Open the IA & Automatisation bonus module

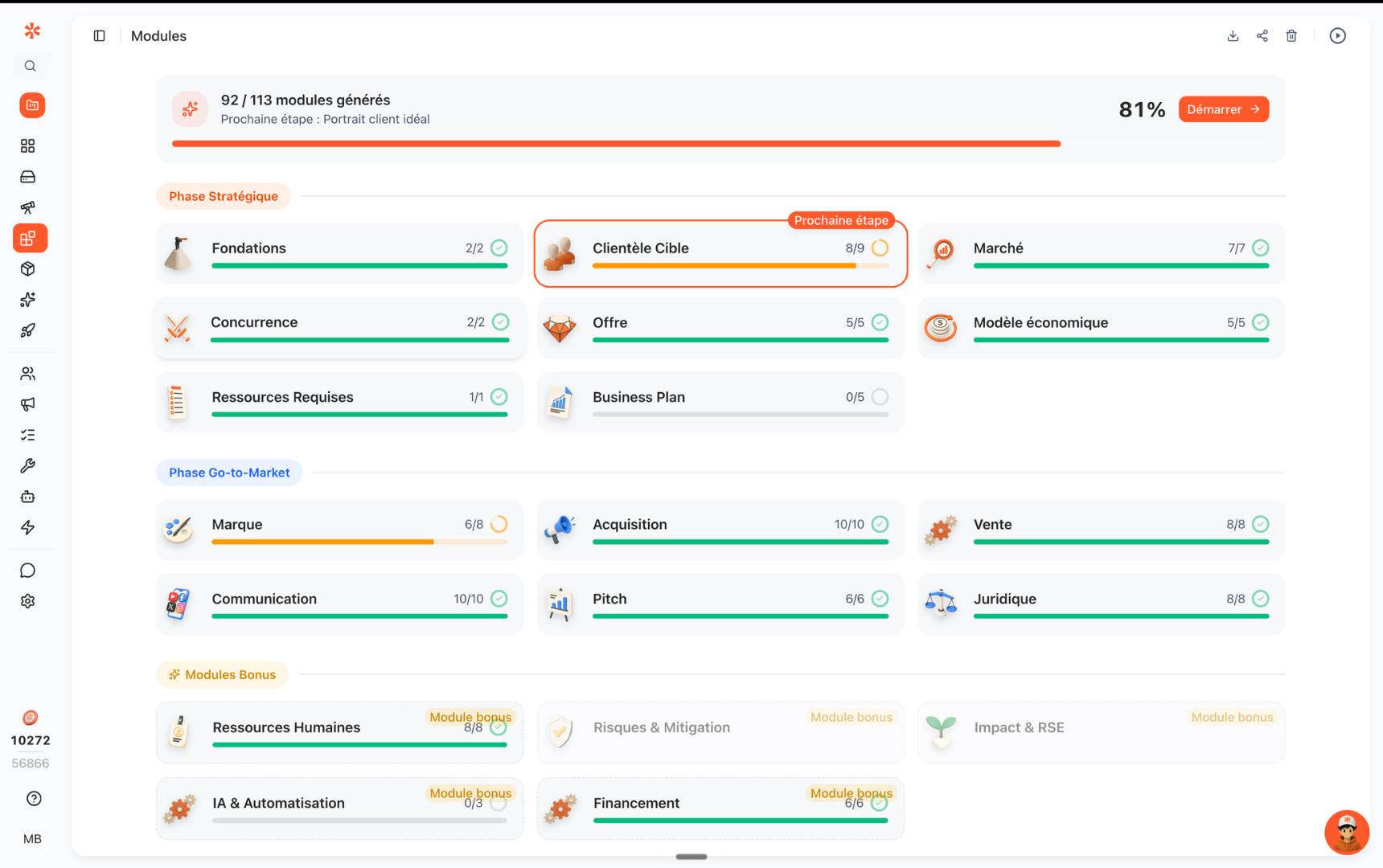coord(340,809)
